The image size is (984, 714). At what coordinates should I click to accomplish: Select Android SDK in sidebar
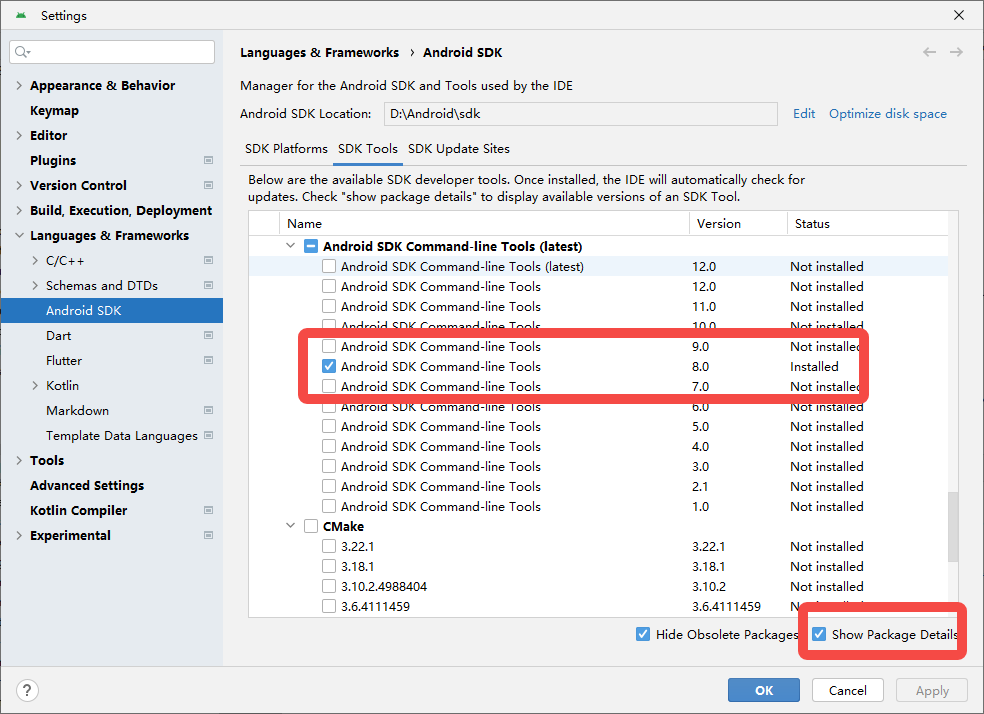[112, 311]
